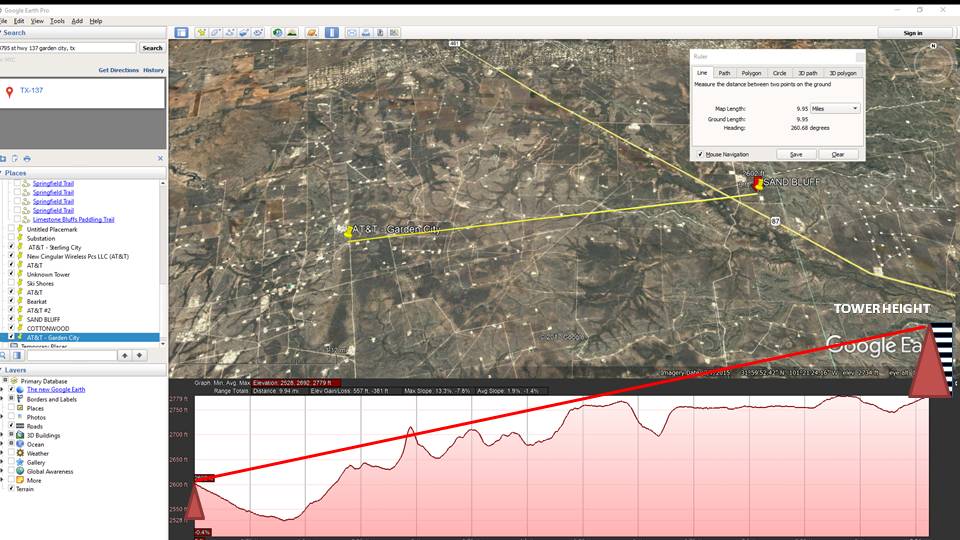This screenshot has height=540, width=960.
Task: Click the copy icon below search results
Action: (x=15, y=159)
